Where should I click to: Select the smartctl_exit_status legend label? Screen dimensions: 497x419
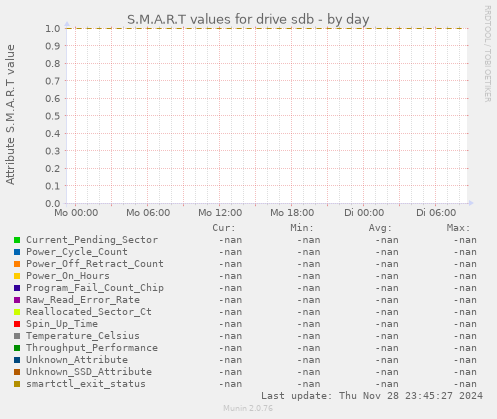(86, 384)
